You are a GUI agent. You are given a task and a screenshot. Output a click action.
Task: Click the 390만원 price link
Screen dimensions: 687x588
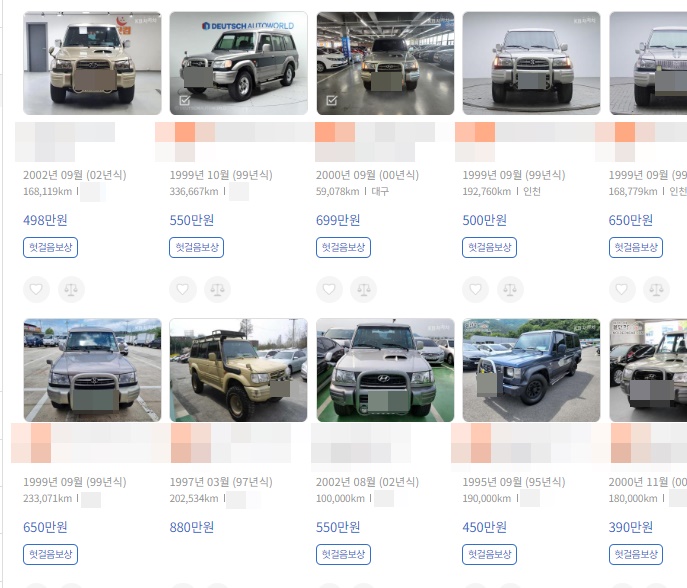[x=631, y=527]
